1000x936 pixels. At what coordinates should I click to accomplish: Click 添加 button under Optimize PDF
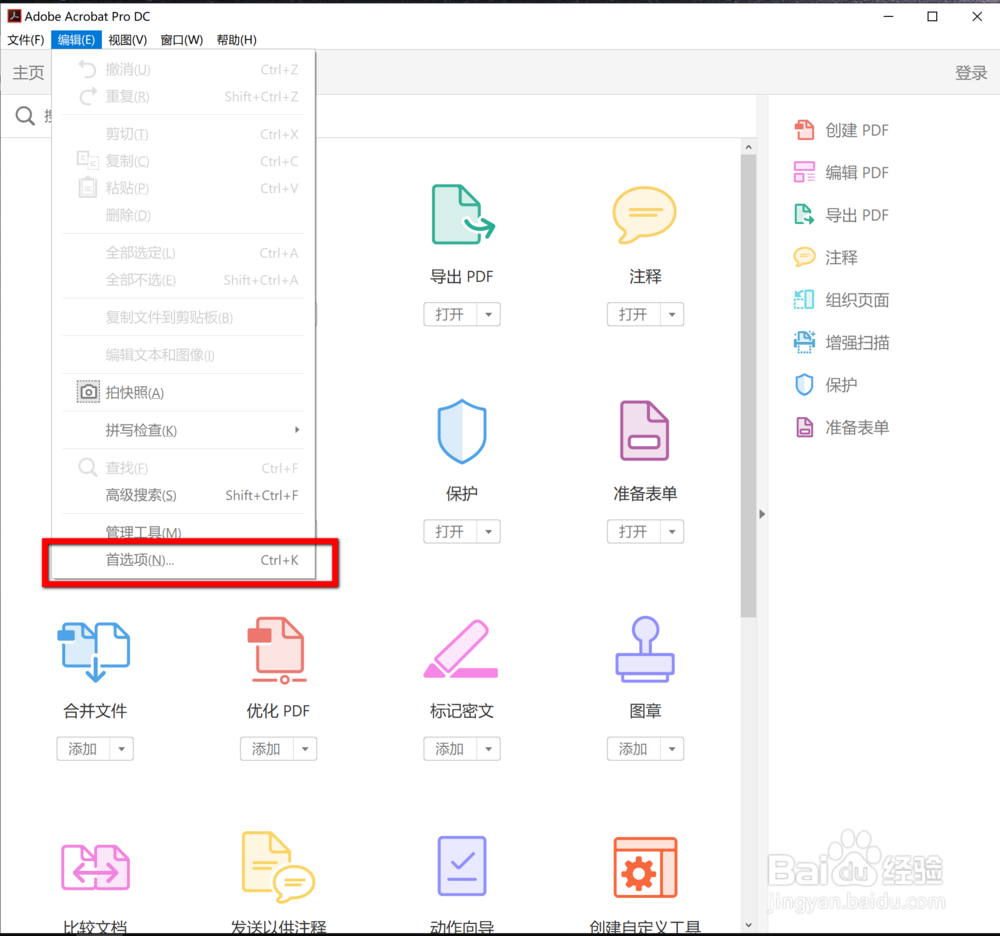(267, 749)
